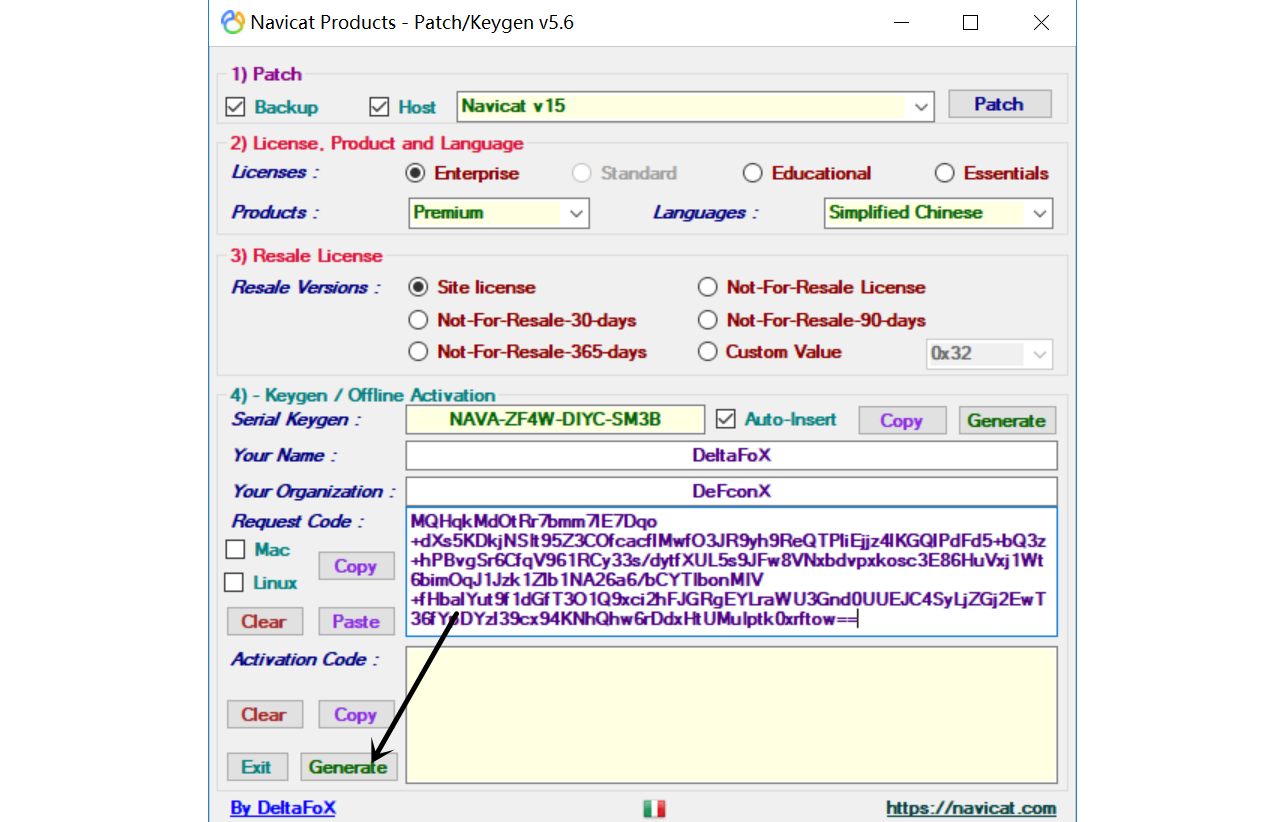This screenshot has width=1284, height=822.
Task: Clear the Activation Code field
Action: 264,714
